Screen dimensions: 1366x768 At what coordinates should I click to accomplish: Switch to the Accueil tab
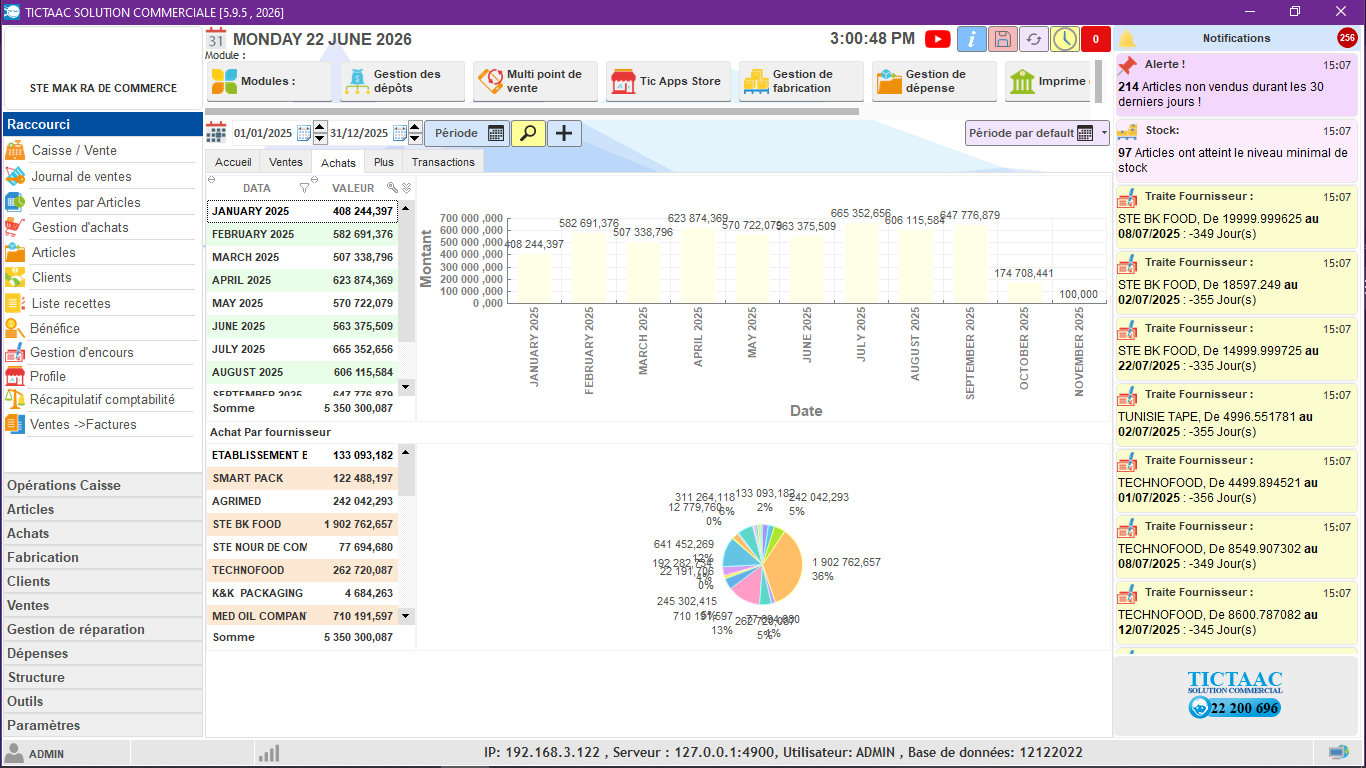coord(233,162)
